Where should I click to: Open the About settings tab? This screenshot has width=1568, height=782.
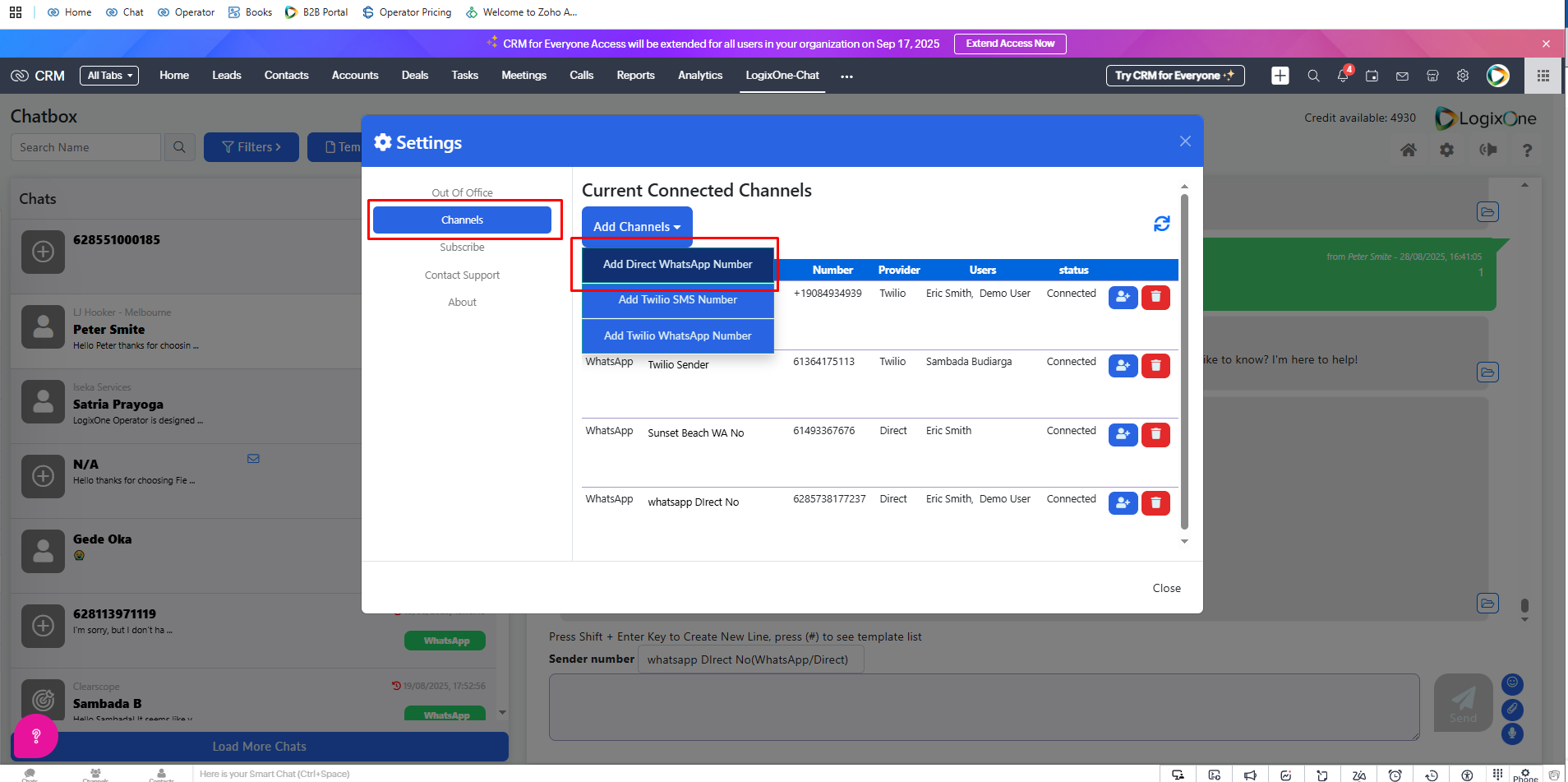[x=462, y=303]
